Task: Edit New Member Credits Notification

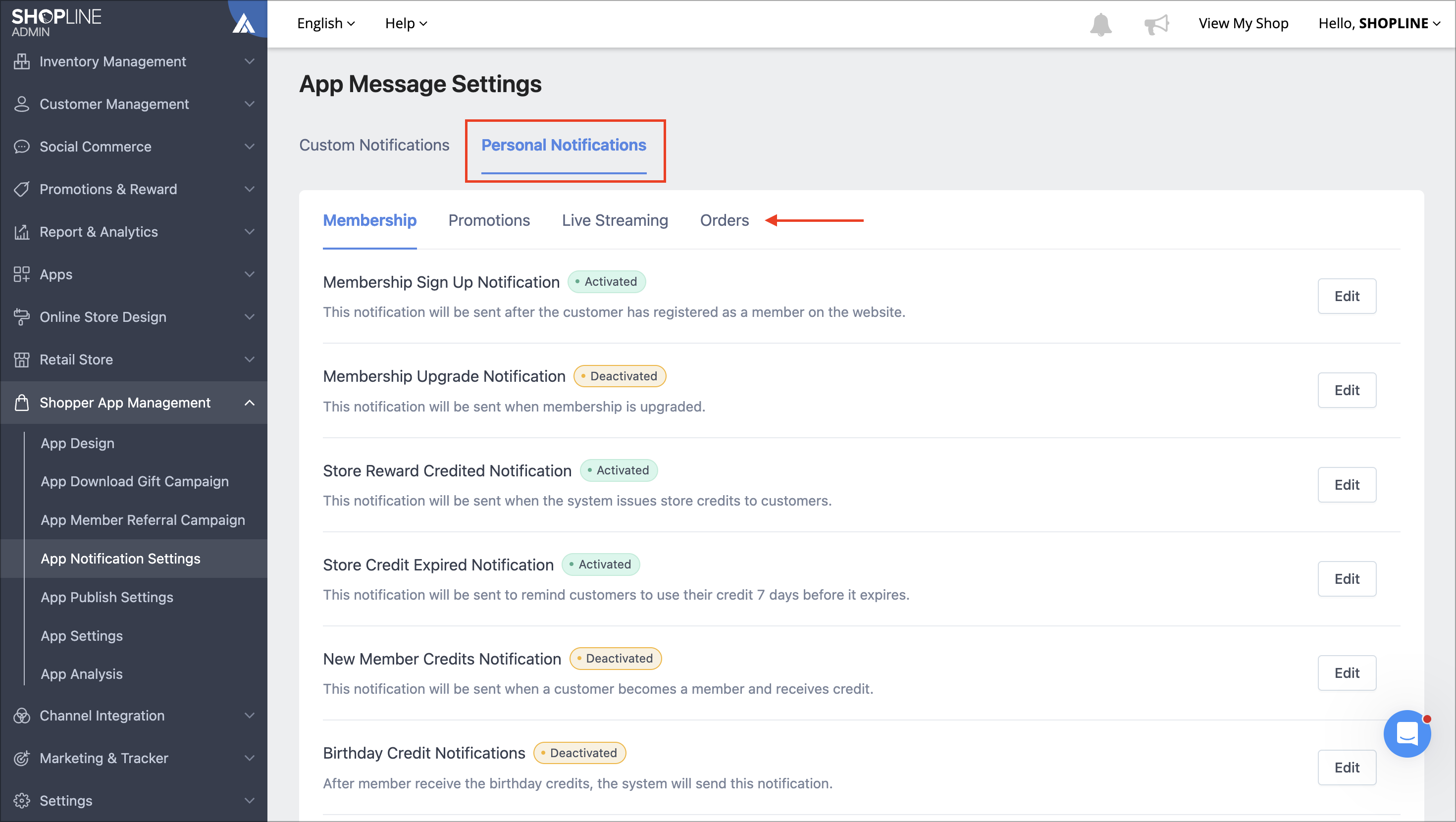Action: click(x=1347, y=673)
